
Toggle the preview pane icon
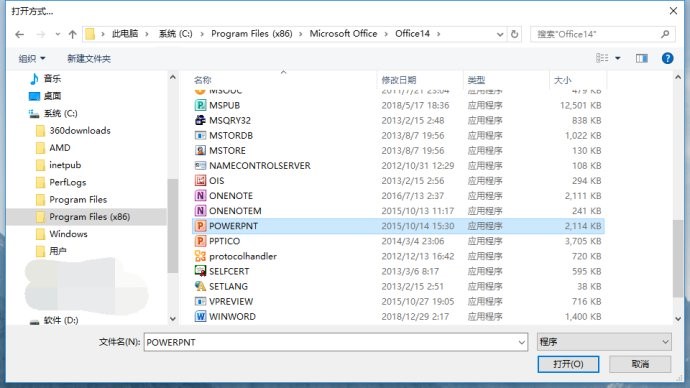642,58
